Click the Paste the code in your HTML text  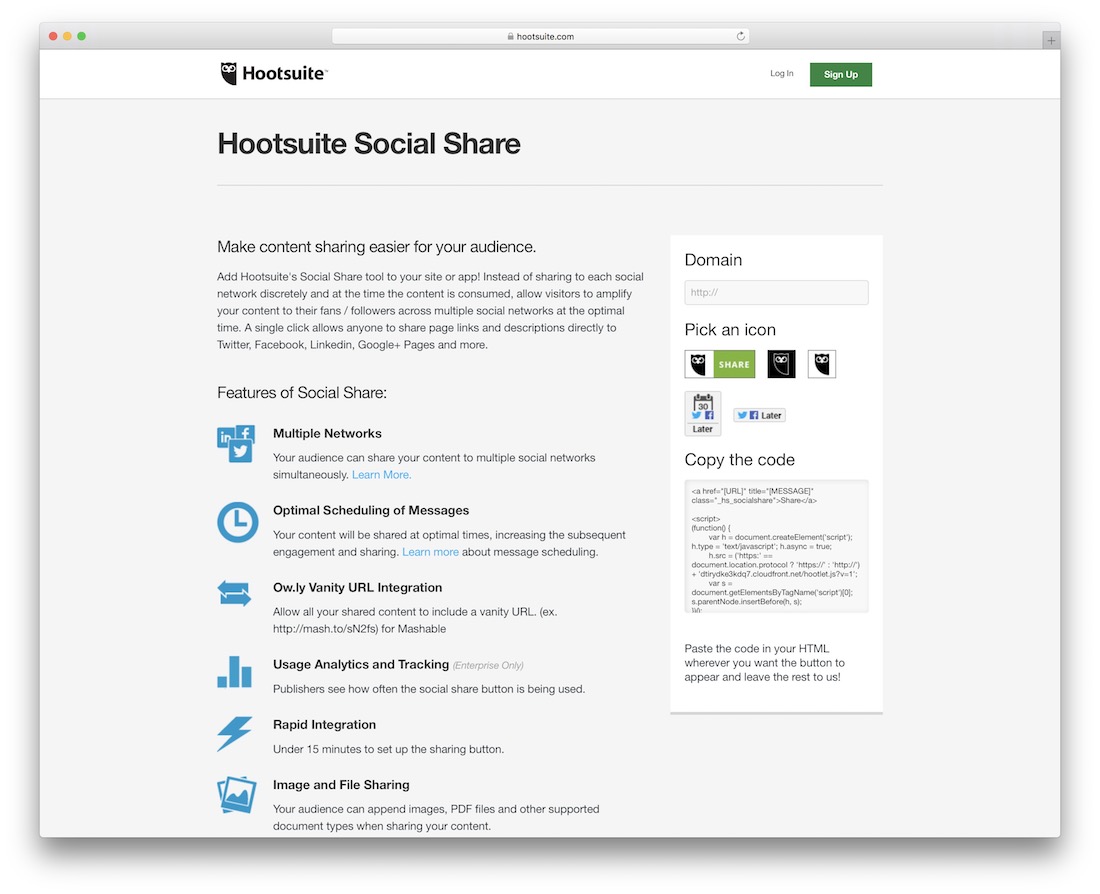(764, 663)
